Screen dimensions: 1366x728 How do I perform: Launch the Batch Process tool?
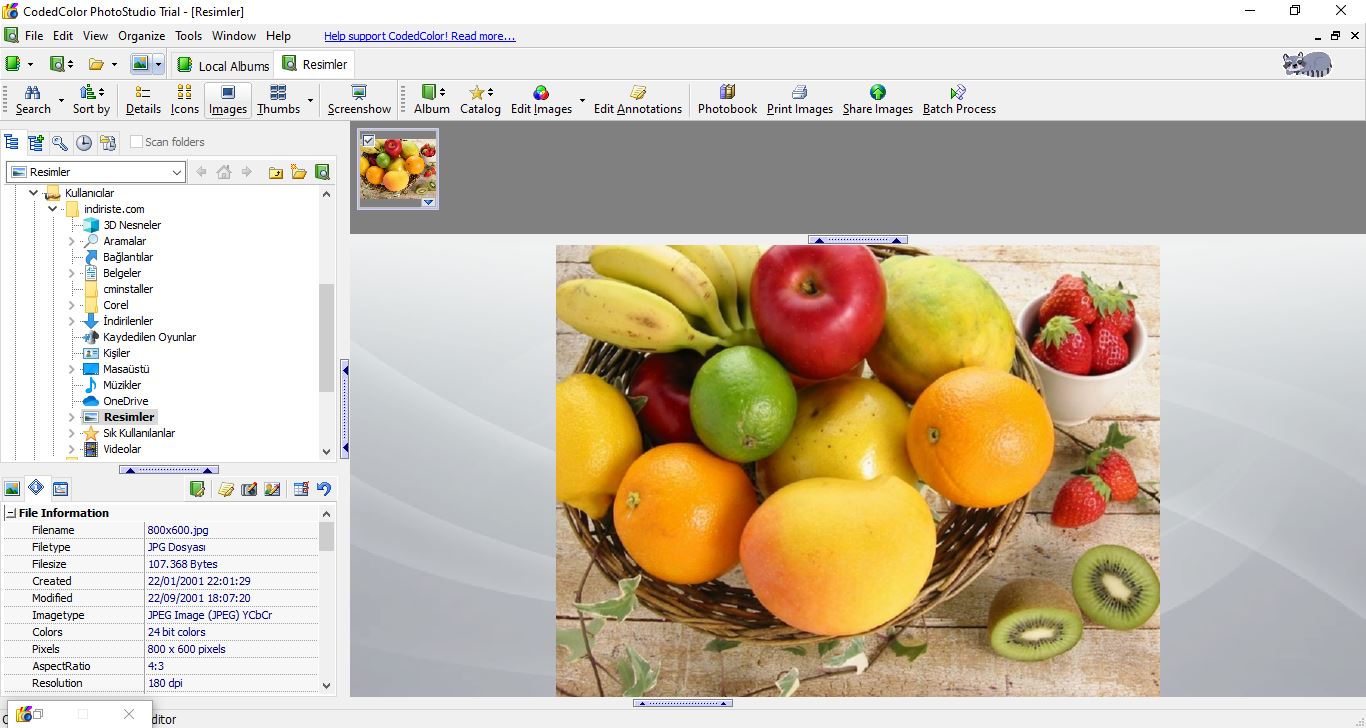click(x=959, y=100)
